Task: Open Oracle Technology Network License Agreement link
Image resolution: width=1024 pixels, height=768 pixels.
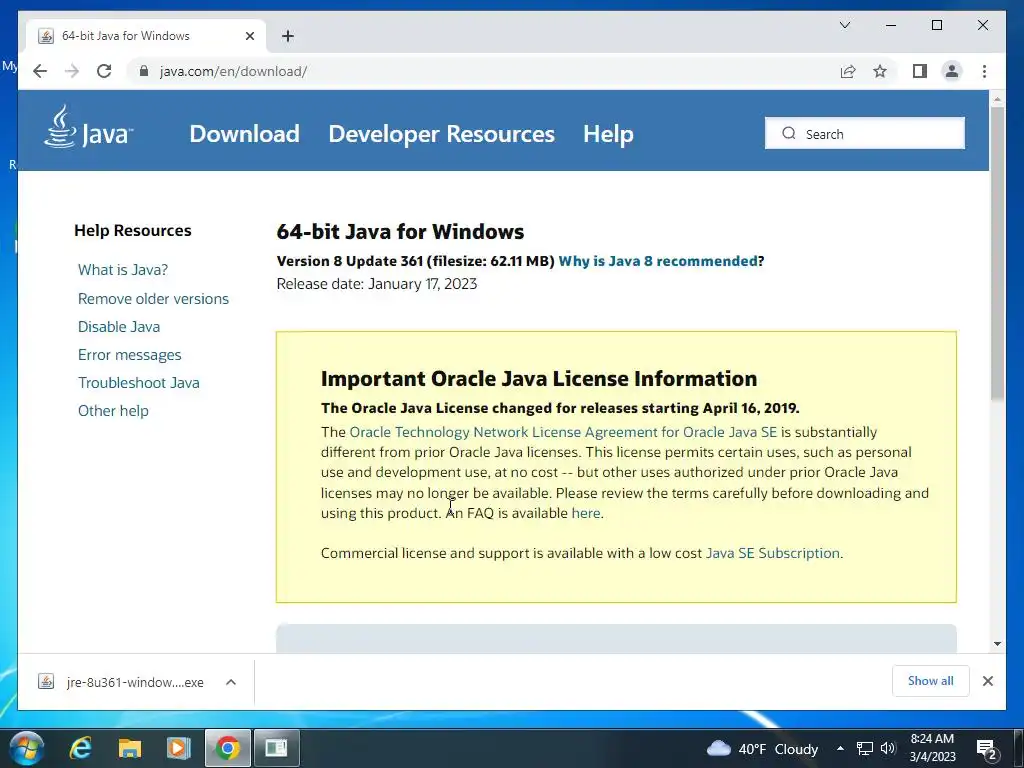Action: point(563,432)
